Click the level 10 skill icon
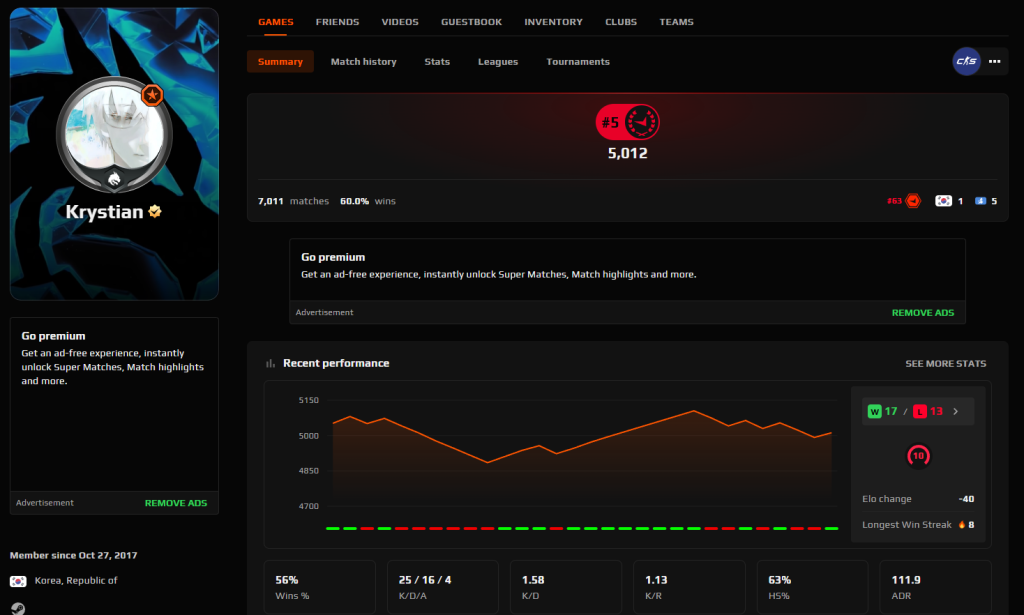This screenshot has height=615, width=1024. pyautogui.click(x=918, y=456)
